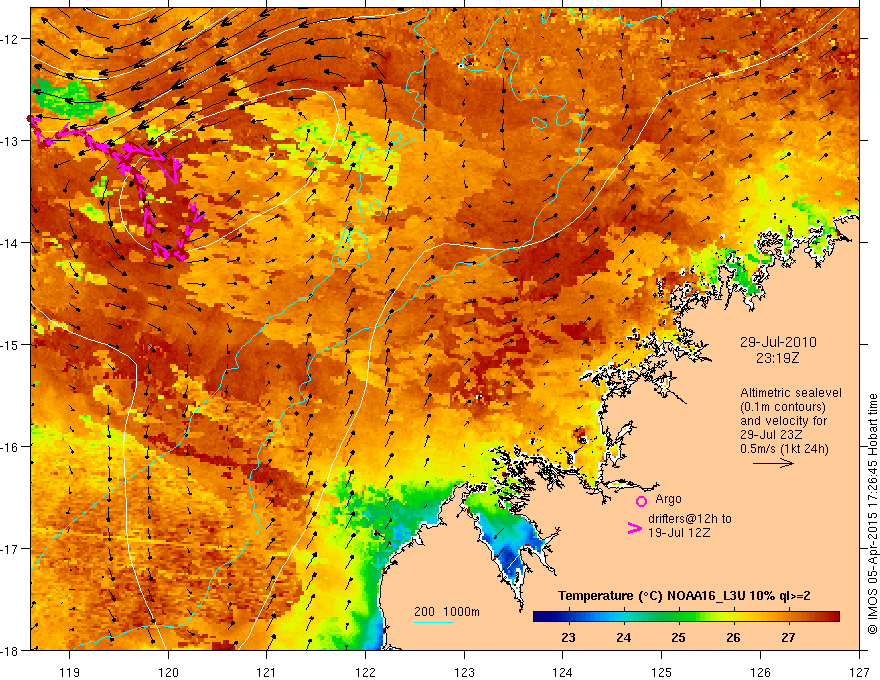Click the cyan bathymetry legend line

click(x=434, y=622)
